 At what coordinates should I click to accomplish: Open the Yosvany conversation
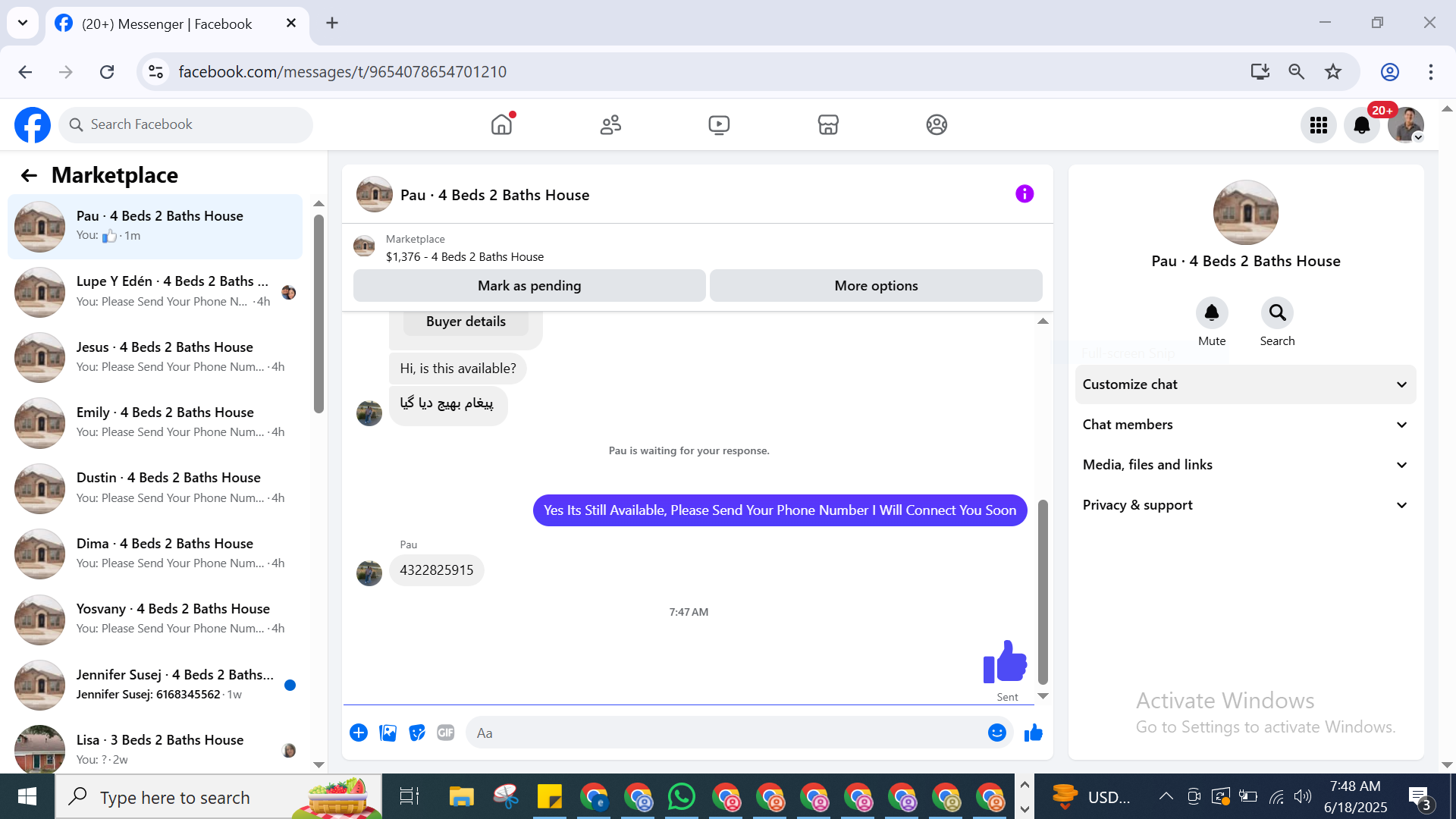[155, 619]
